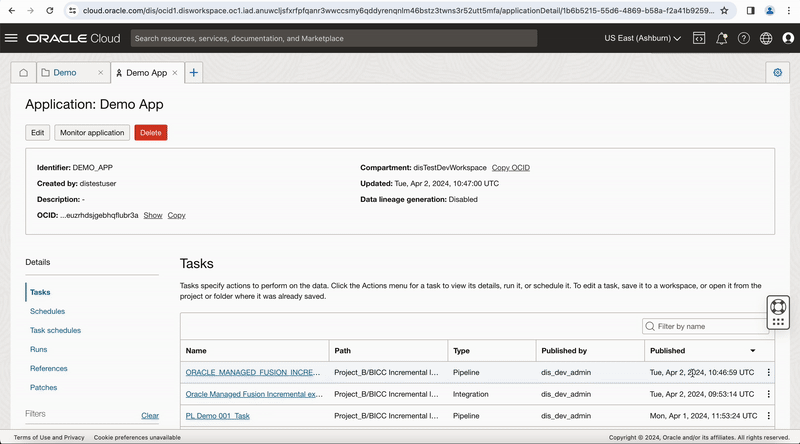The width and height of the screenshot is (800, 444).
Task: Open the announcements bell icon
Action: [x=721, y=38]
